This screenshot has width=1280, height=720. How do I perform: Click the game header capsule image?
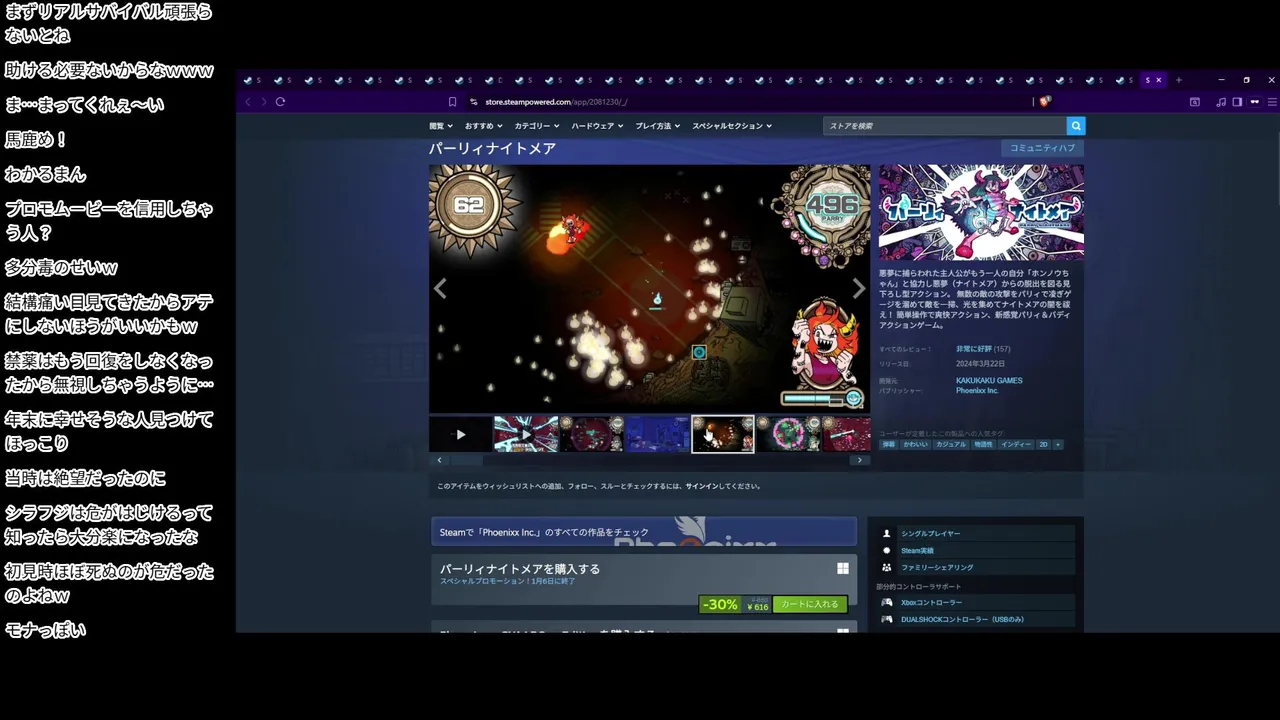[x=981, y=212]
